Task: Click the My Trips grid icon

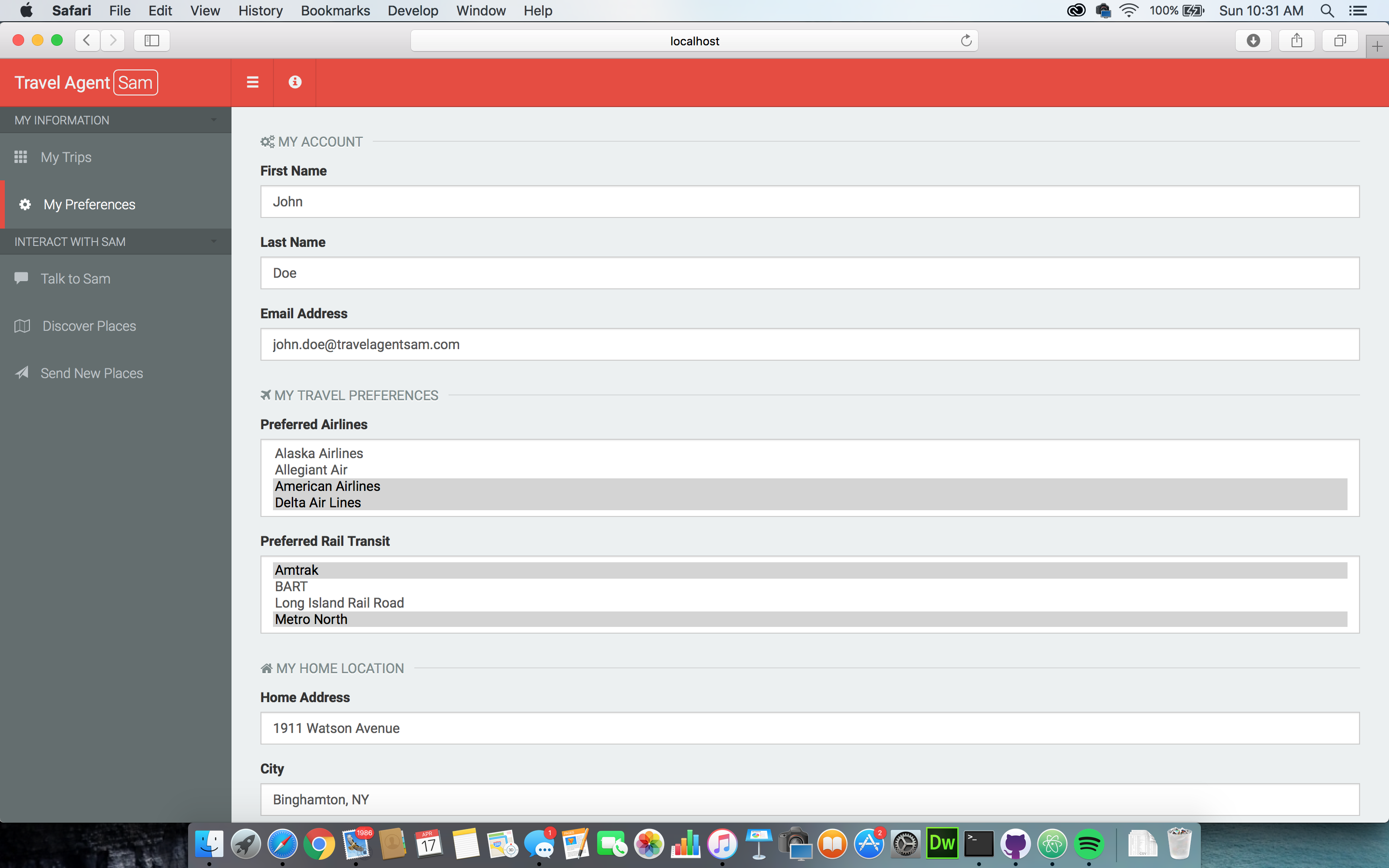Action: click(x=21, y=157)
